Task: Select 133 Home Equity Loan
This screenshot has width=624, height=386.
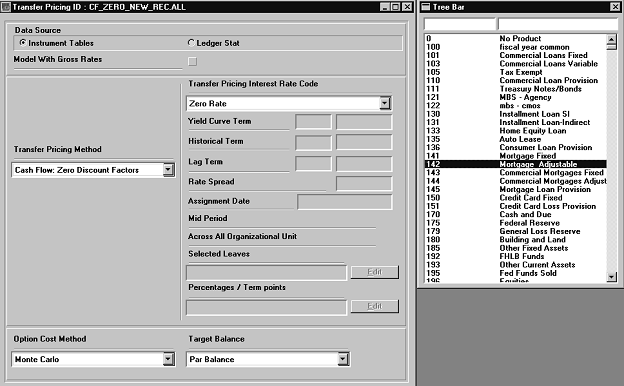Action: tap(516, 131)
